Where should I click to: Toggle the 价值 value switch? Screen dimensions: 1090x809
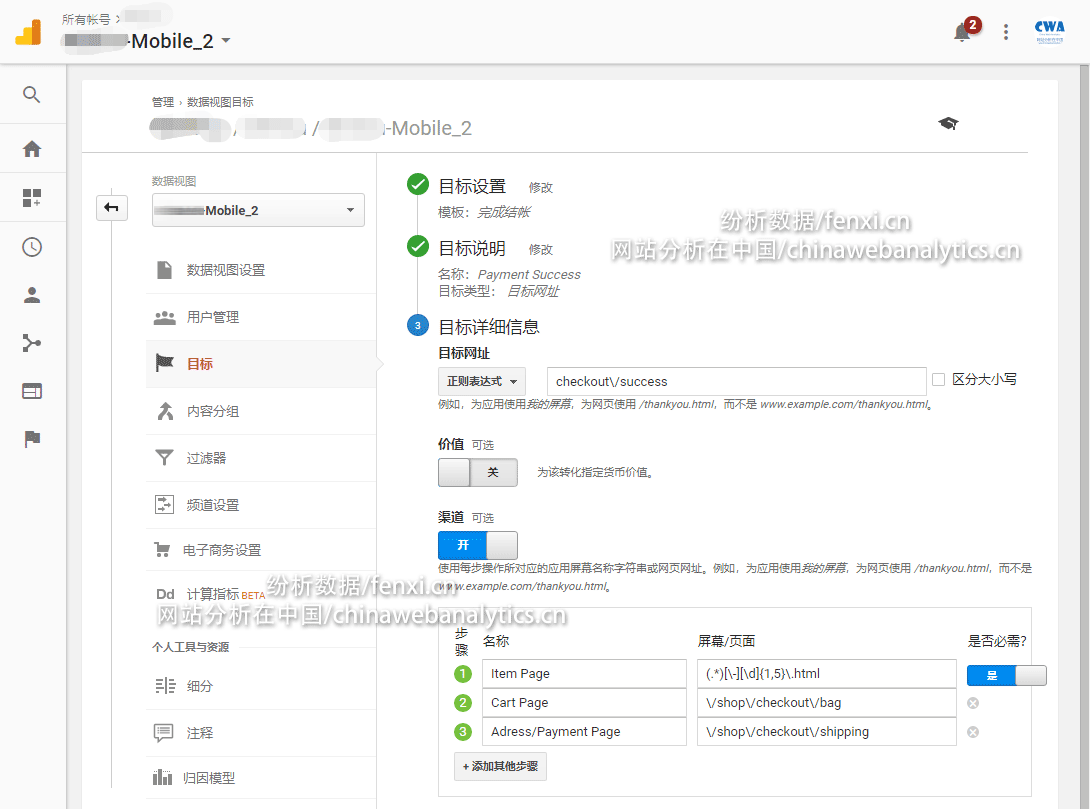[478, 472]
